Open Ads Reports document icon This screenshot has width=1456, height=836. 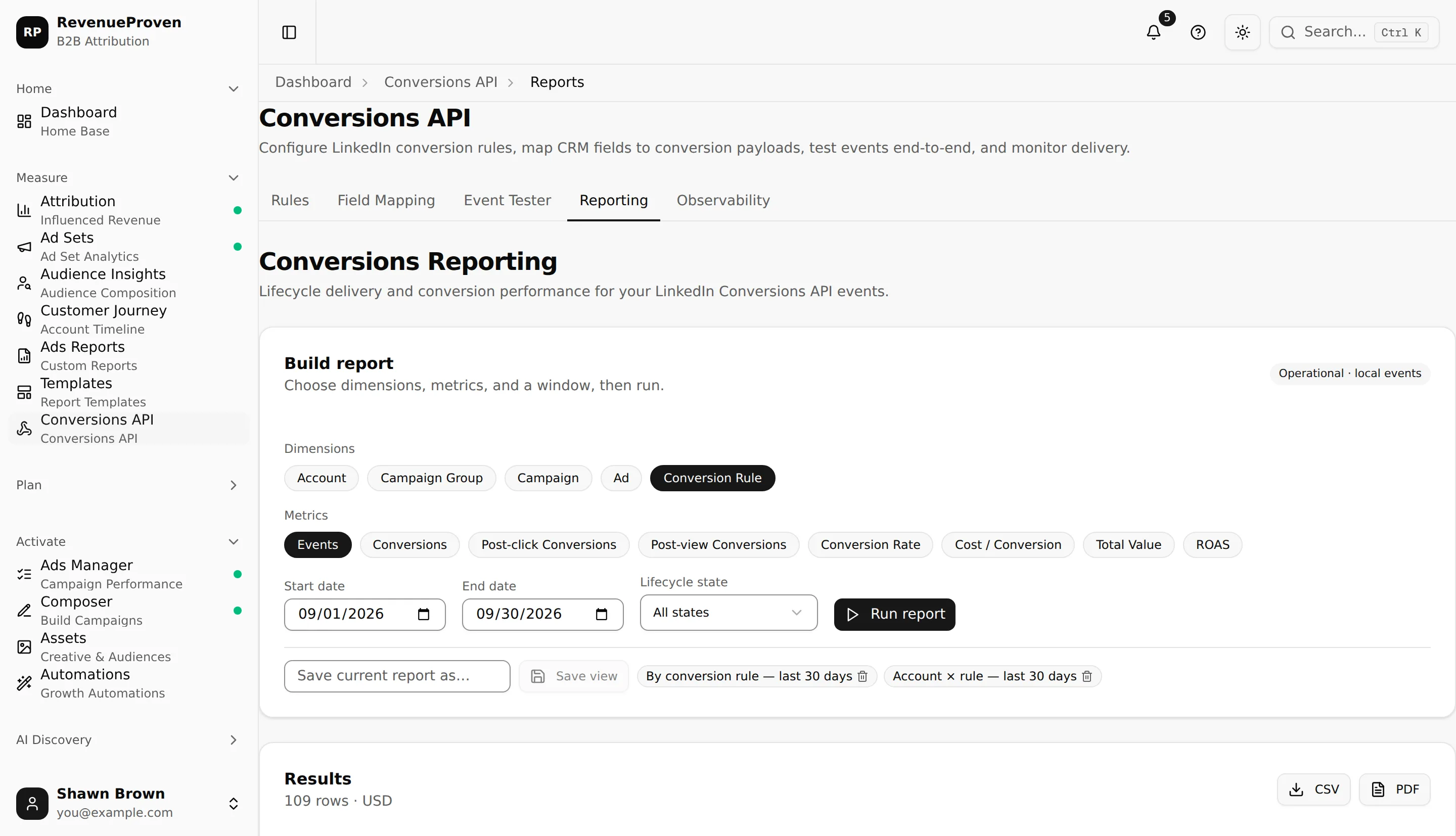click(x=24, y=356)
